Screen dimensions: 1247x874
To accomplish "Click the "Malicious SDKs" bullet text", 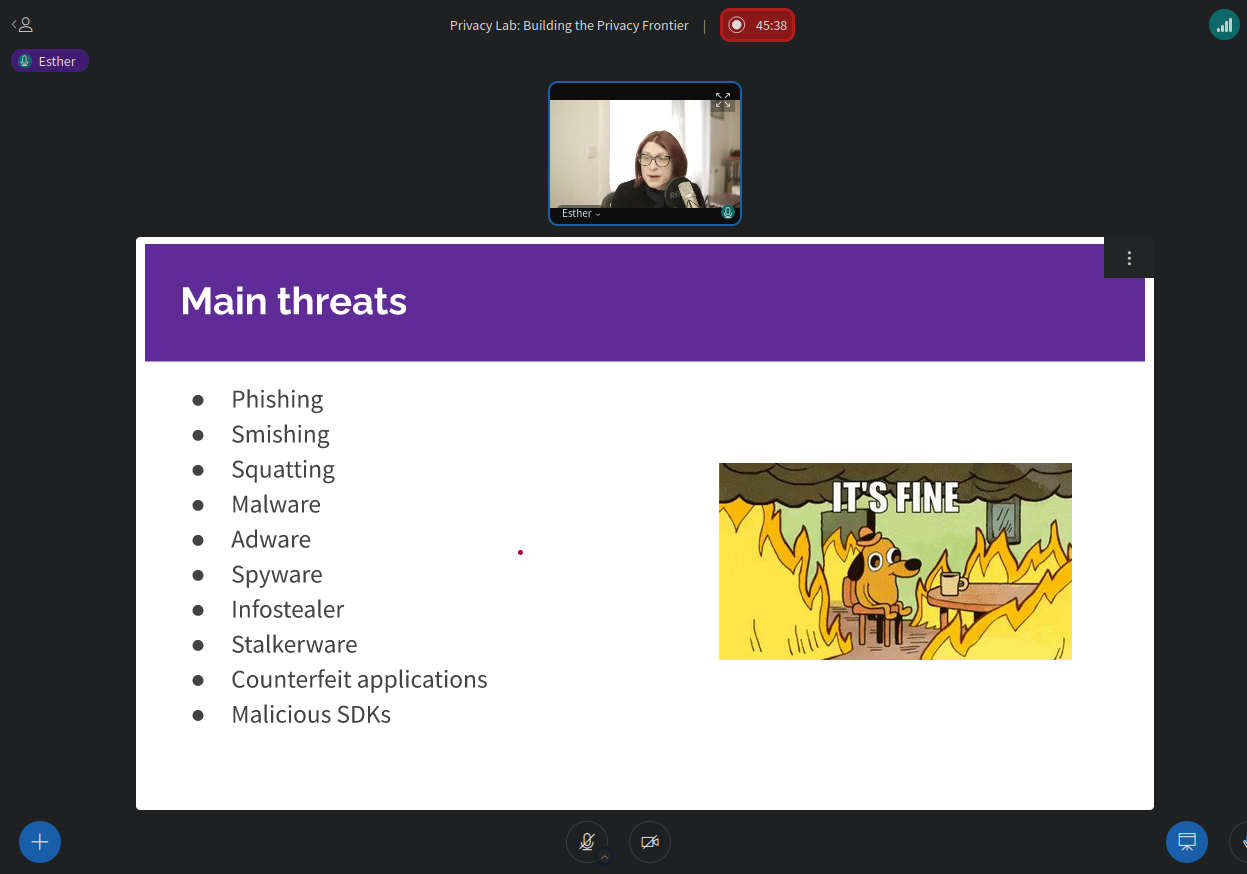I will tap(311, 714).
